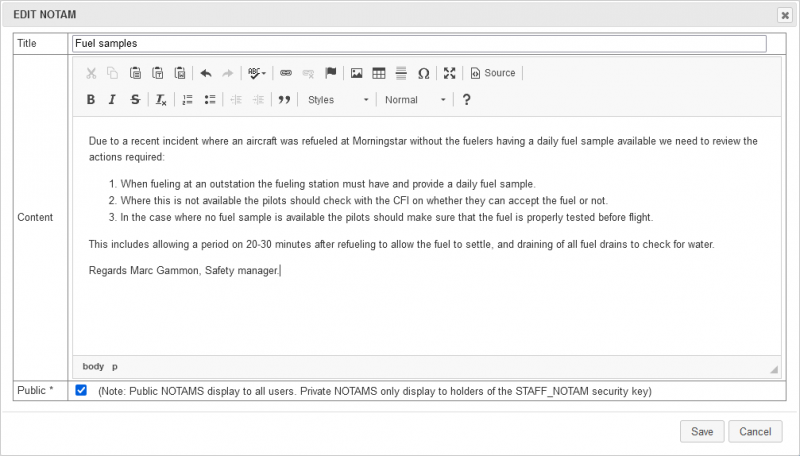Insert a link into content
Viewport: 800px width, 456px height.
point(286,73)
